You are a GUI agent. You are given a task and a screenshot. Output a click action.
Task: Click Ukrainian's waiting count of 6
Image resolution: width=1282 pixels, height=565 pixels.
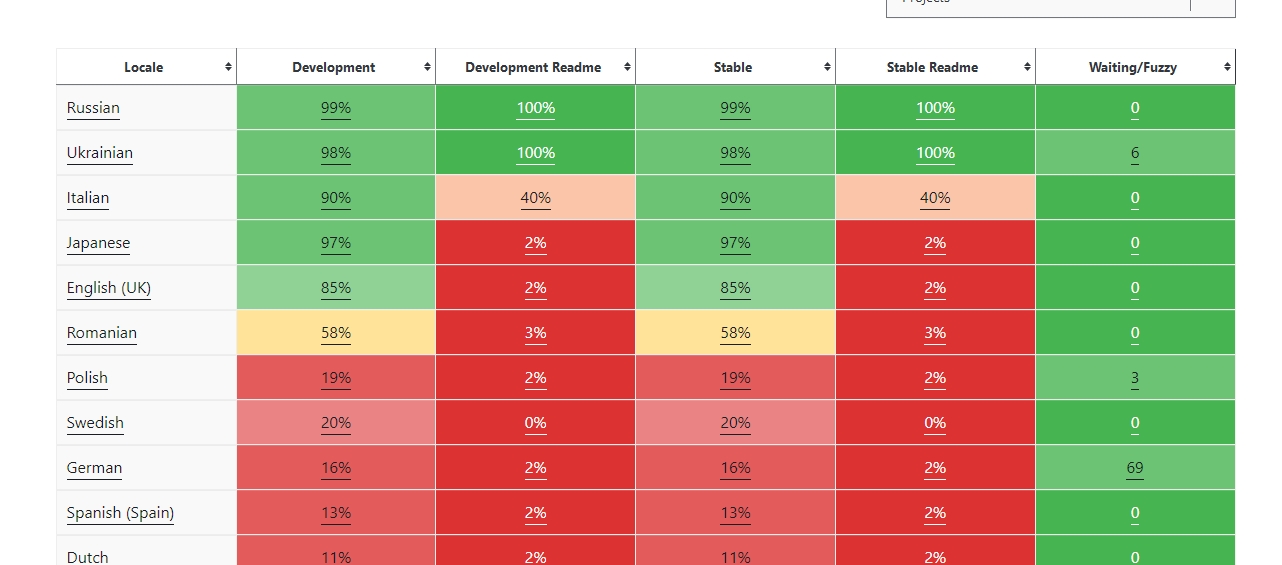(1135, 153)
